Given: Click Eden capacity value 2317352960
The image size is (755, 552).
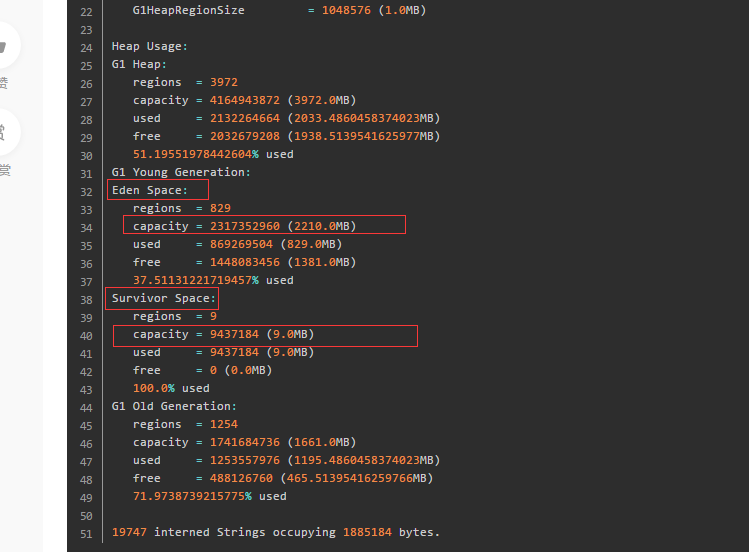Looking at the screenshot, I should 245,226.
